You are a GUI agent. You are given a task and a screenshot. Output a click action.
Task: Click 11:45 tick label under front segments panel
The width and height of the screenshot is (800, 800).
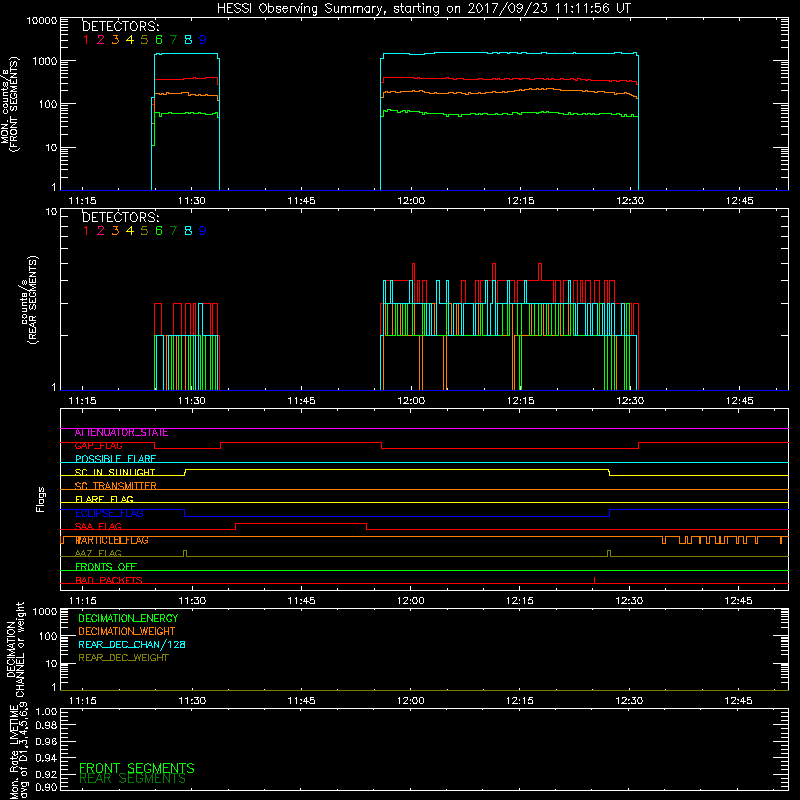coord(302,201)
